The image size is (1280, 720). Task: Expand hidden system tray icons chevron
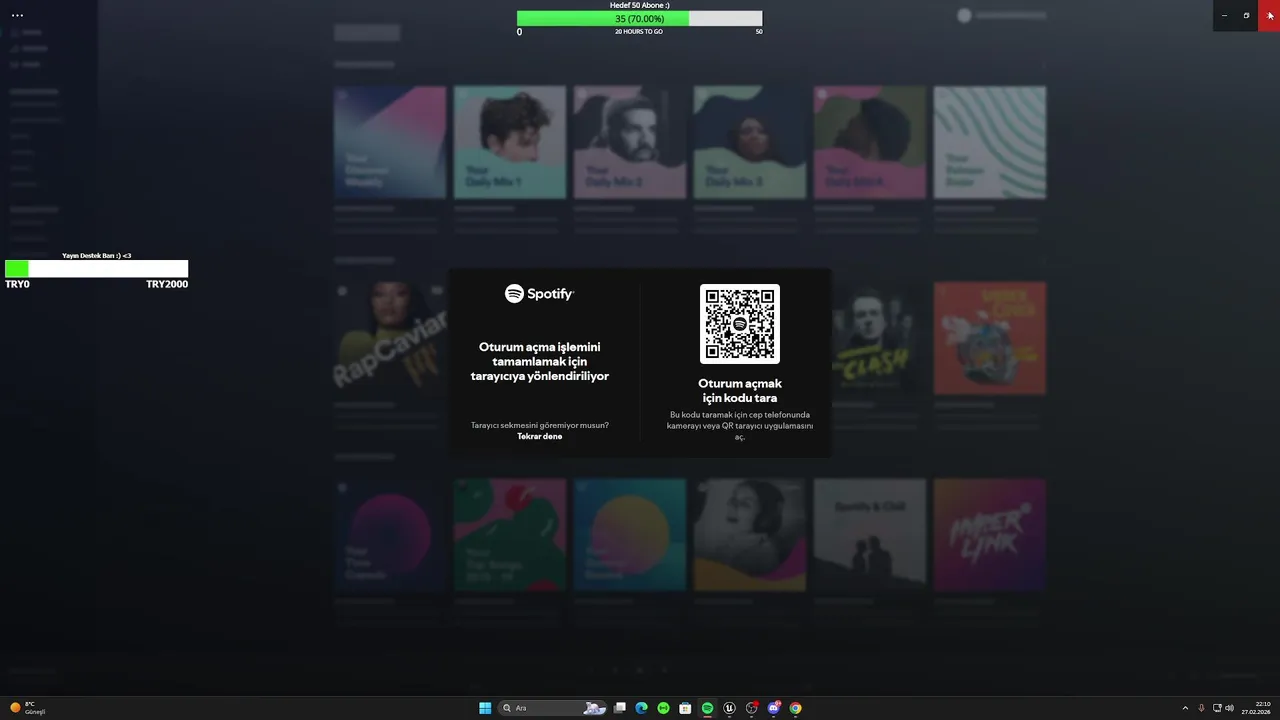[x=1185, y=708]
